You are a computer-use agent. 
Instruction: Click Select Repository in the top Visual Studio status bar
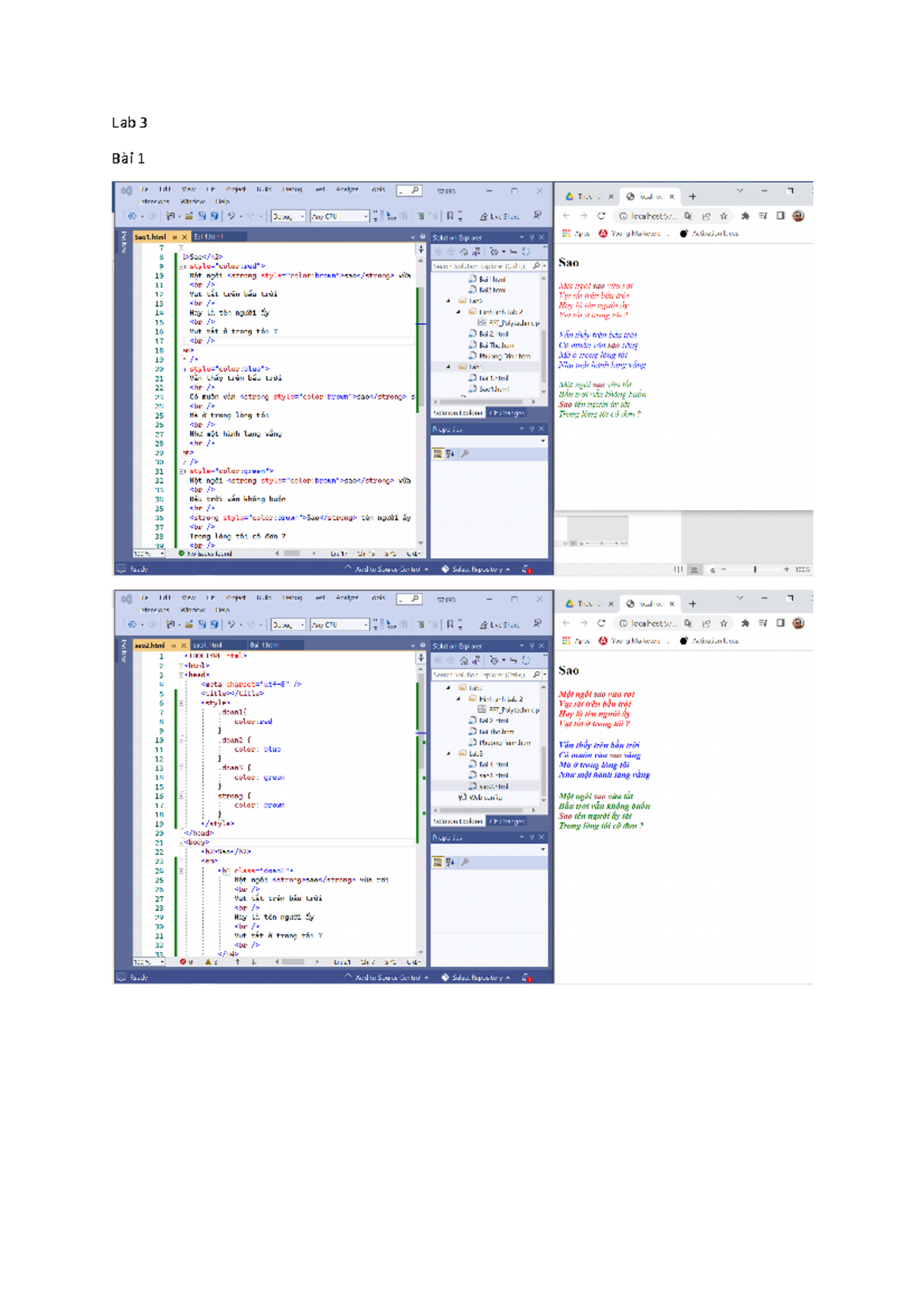(476, 569)
